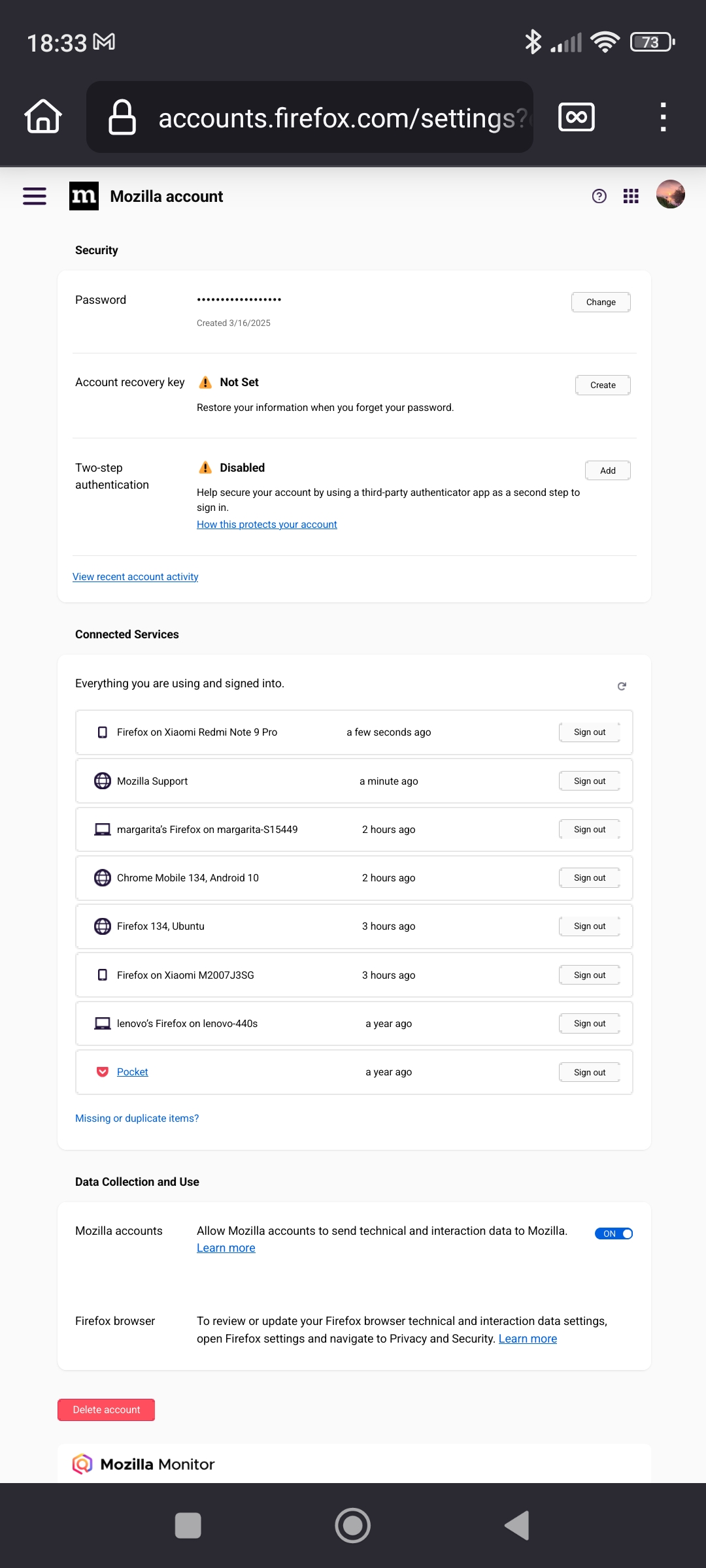The image size is (706, 1568).
Task: Click laptop icon for margarita-S15449
Action: 103,830
